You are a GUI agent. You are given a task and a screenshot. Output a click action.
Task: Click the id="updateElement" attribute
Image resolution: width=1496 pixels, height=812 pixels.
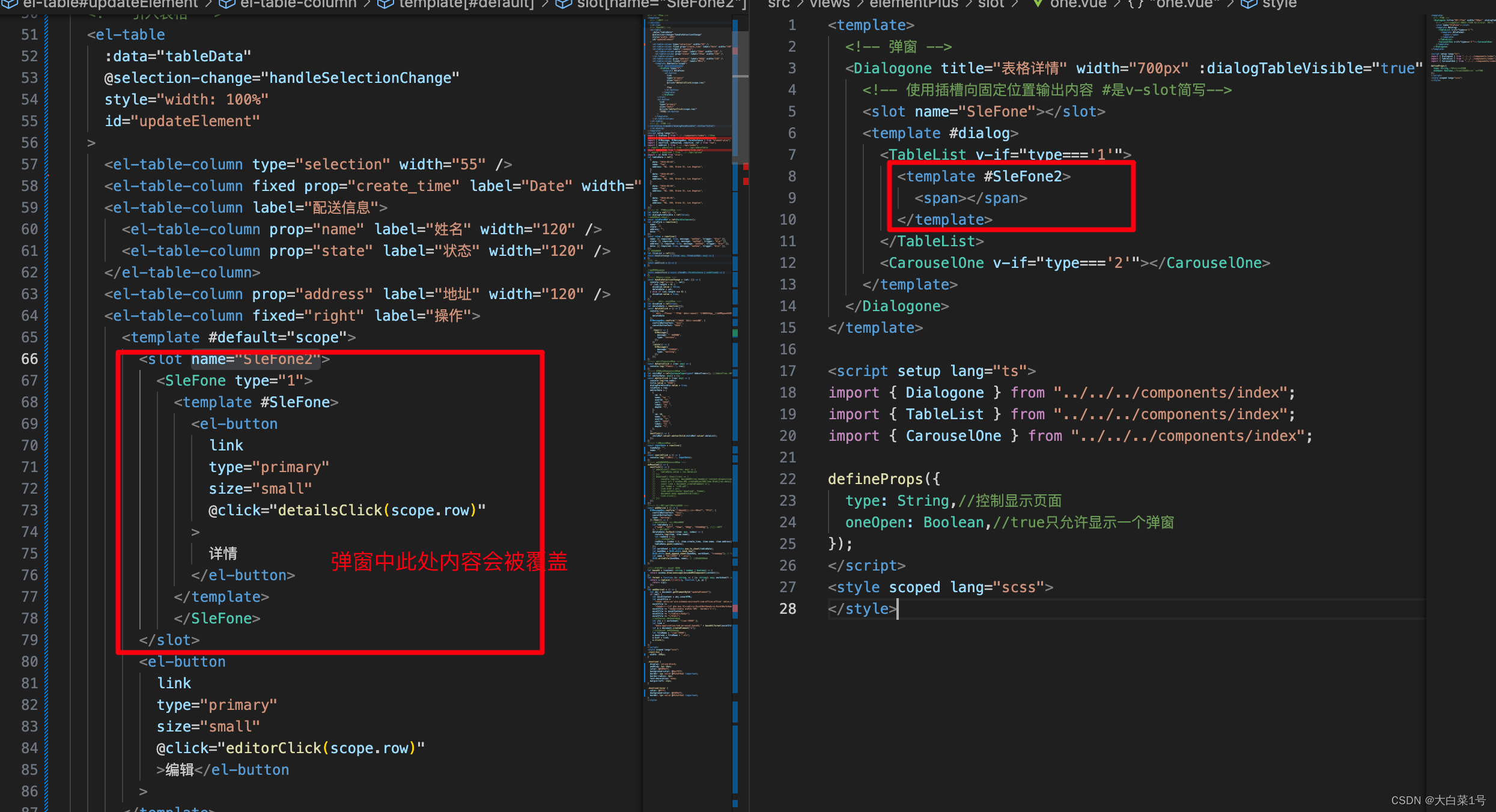(182, 121)
